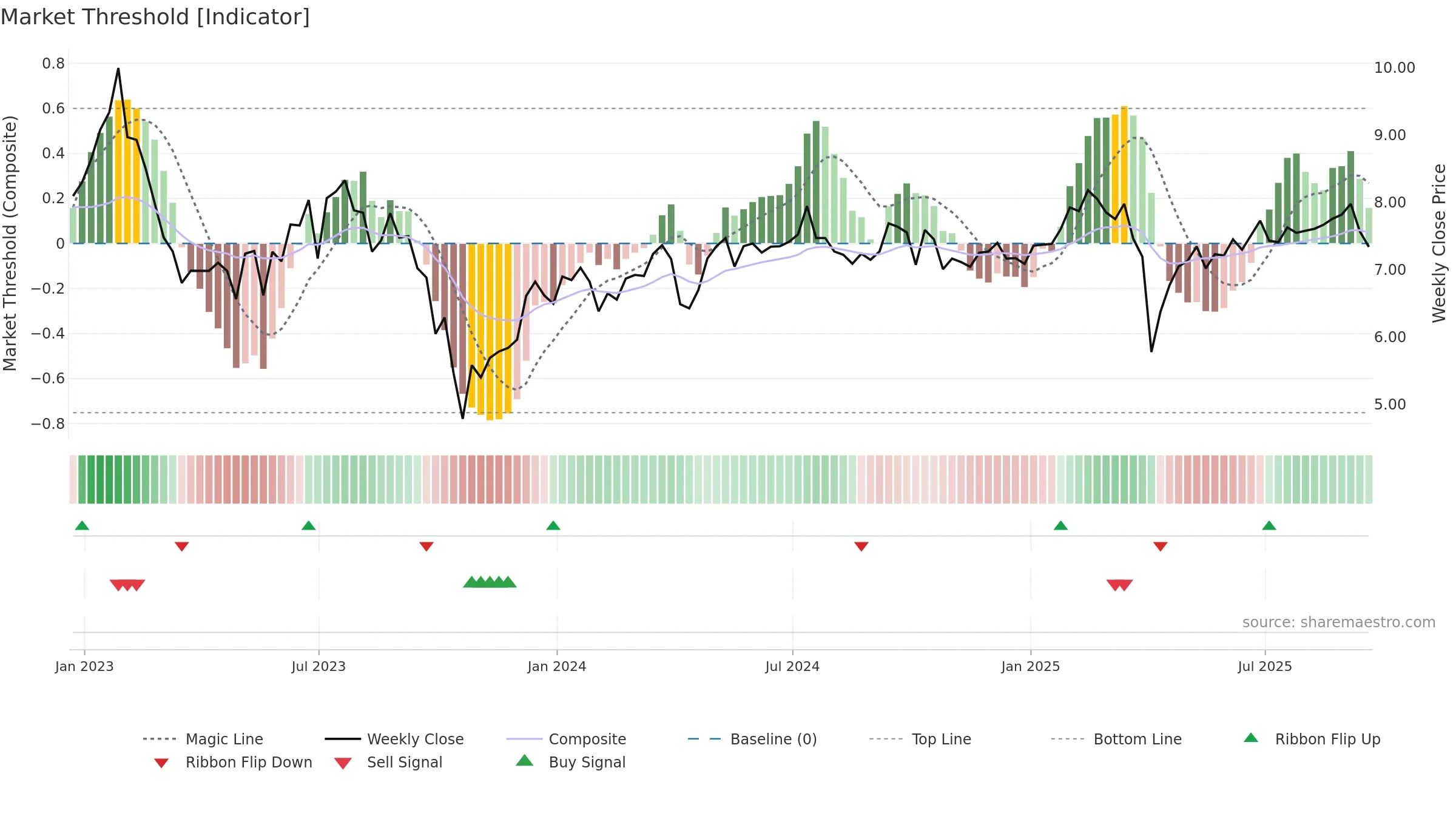Viewport: 1456px width, 819px height.
Task: Click the Market Threshold (Composite) axis title
Action: point(10,243)
